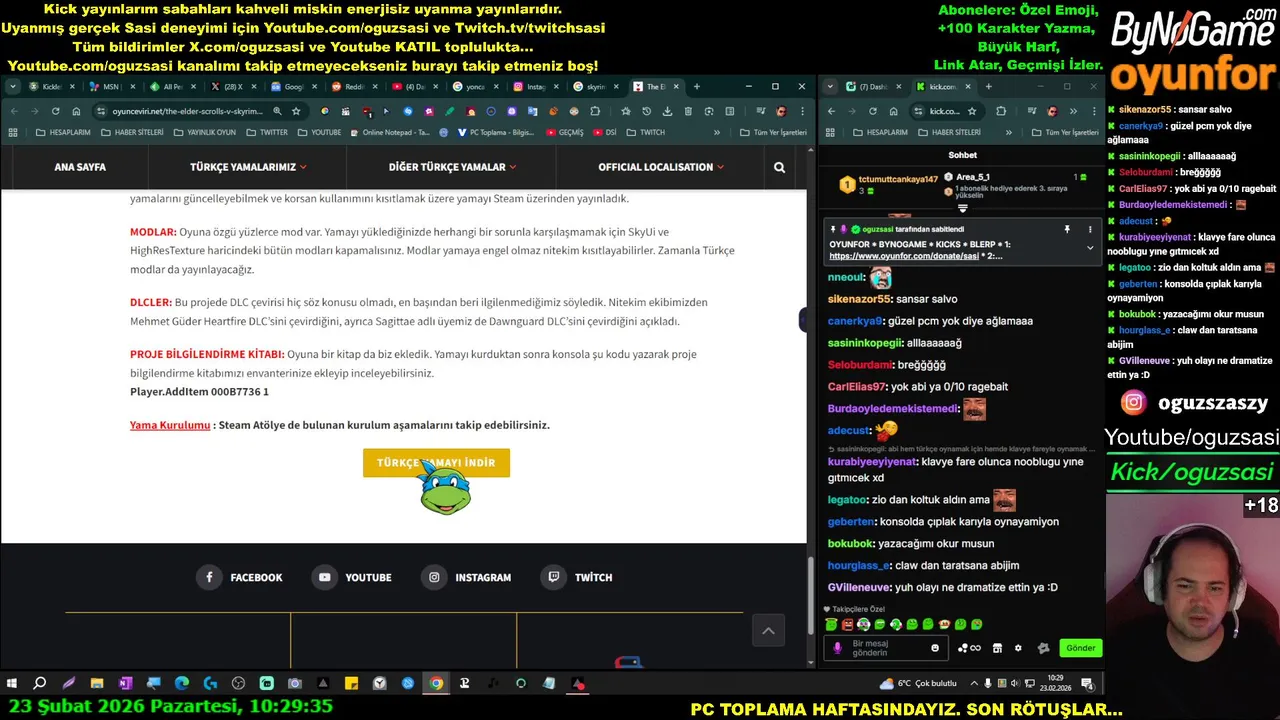Open browser history clock icon
The image size is (1280, 720).
646,111
